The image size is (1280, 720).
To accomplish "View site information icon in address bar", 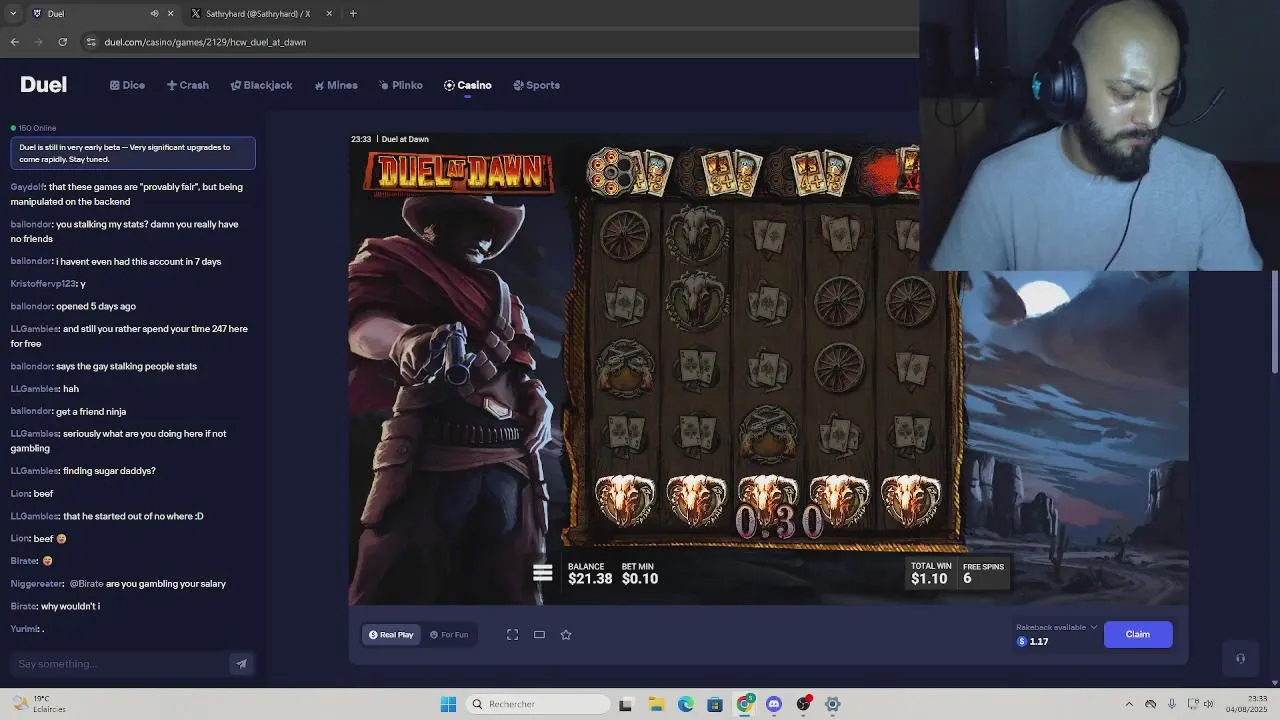I will click(91, 42).
